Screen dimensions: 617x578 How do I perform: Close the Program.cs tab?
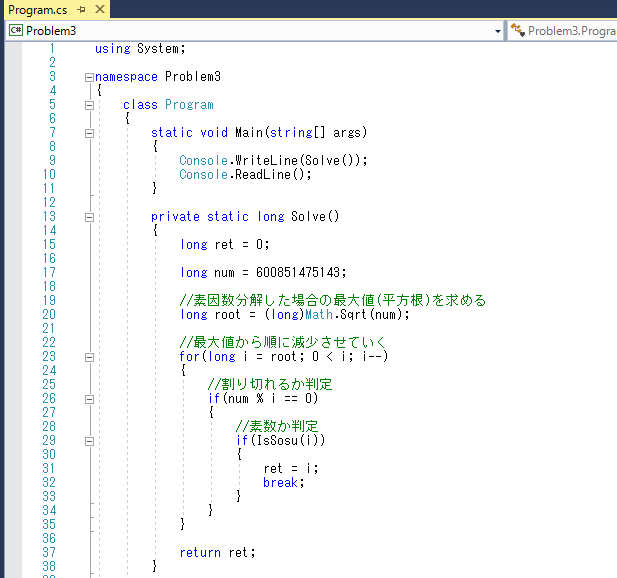tap(100, 9)
